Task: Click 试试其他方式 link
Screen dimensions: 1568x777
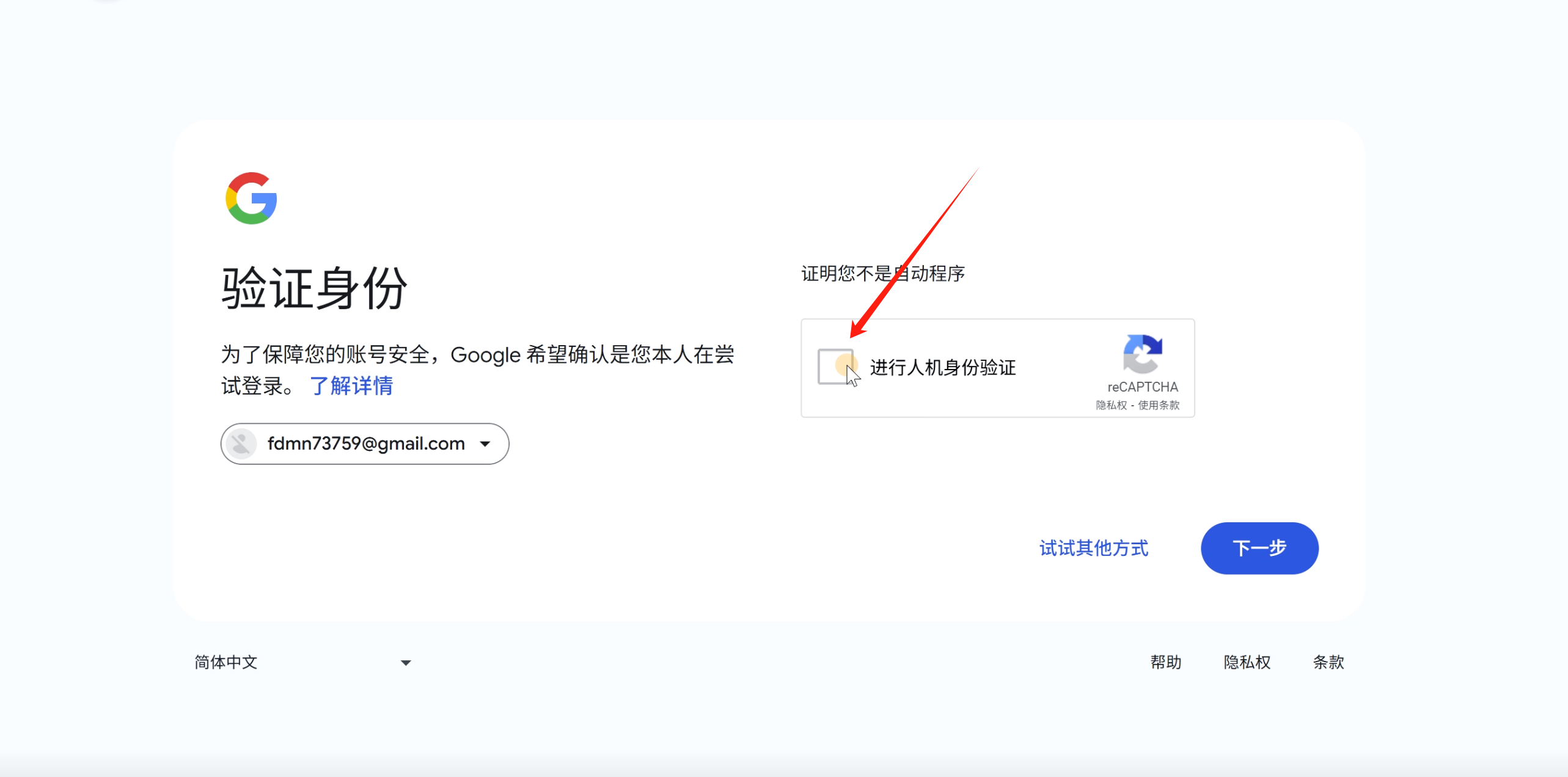Action: click(x=1093, y=548)
